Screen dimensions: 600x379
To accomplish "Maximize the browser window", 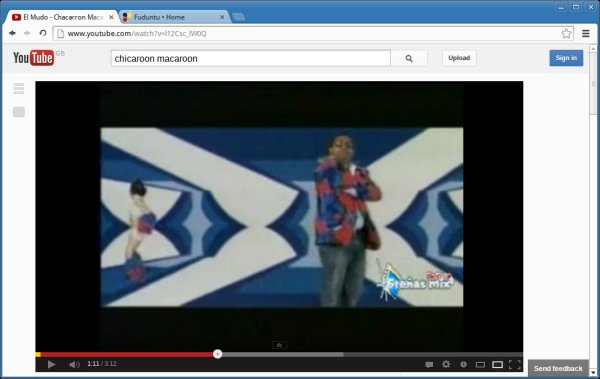I will 576,7.
